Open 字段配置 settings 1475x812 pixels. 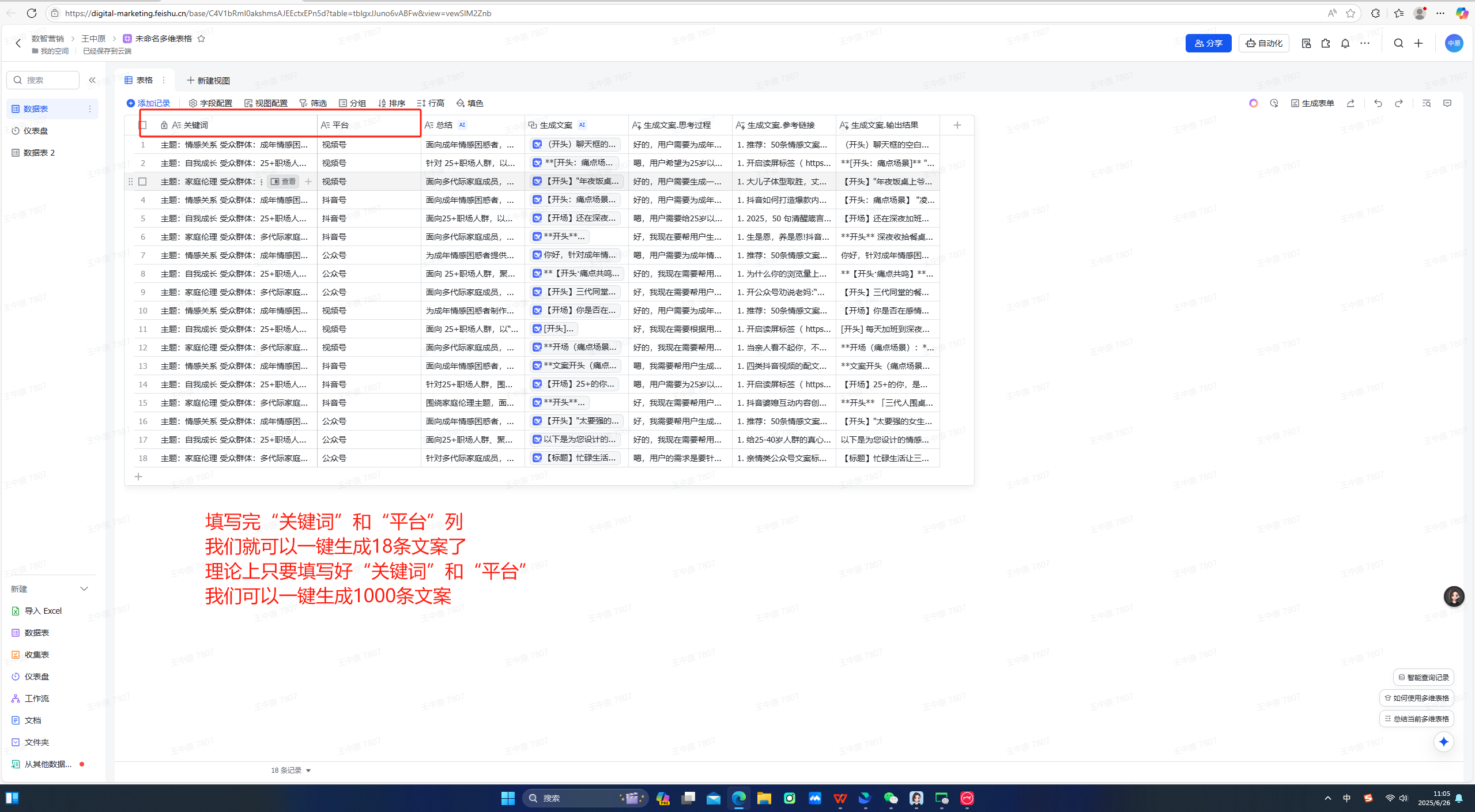pos(212,103)
